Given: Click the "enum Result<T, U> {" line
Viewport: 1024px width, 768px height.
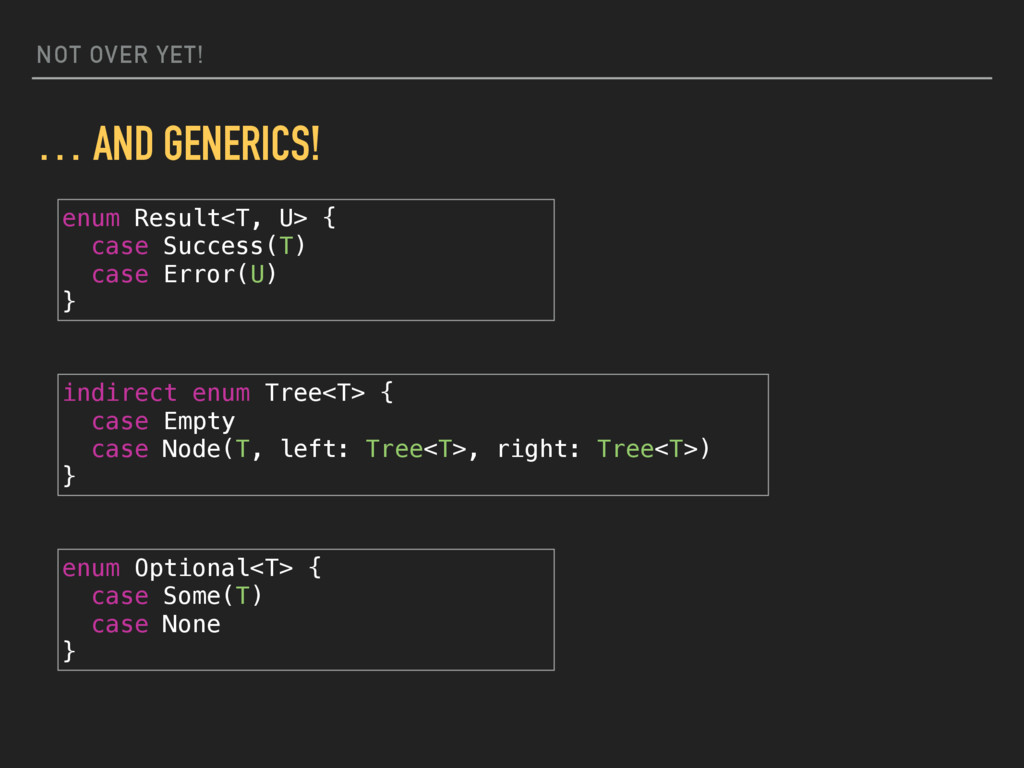Looking at the screenshot, I should 199,218.
